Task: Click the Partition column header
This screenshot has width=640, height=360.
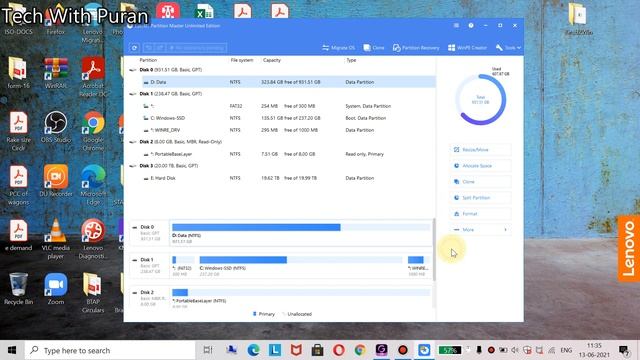Action: tap(148, 60)
